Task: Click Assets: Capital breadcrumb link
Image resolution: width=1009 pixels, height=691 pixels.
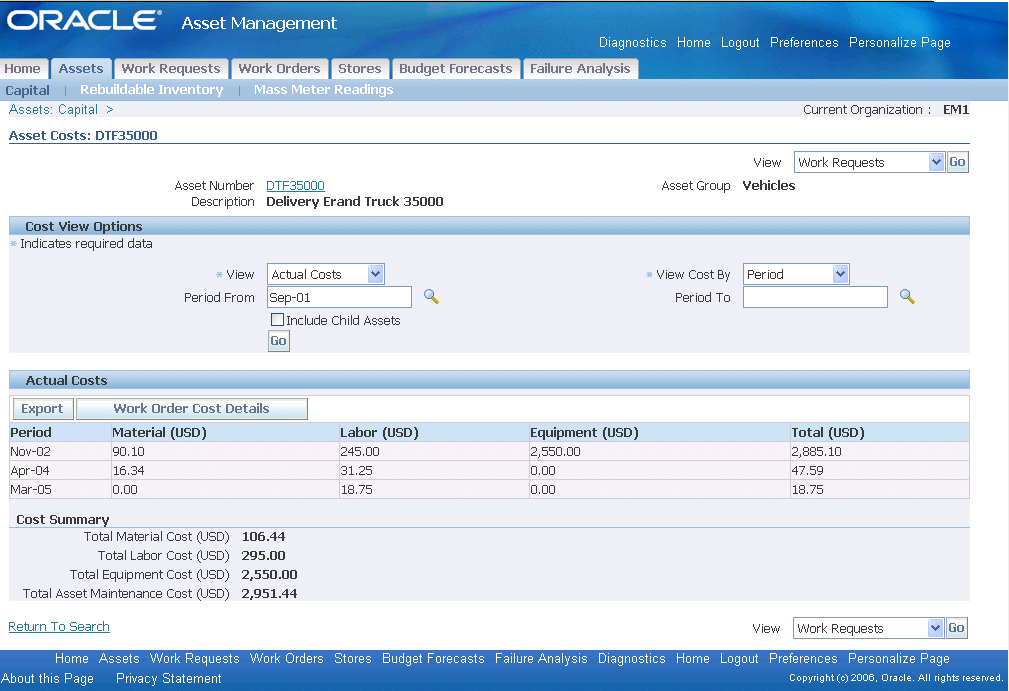Action: coord(53,109)
